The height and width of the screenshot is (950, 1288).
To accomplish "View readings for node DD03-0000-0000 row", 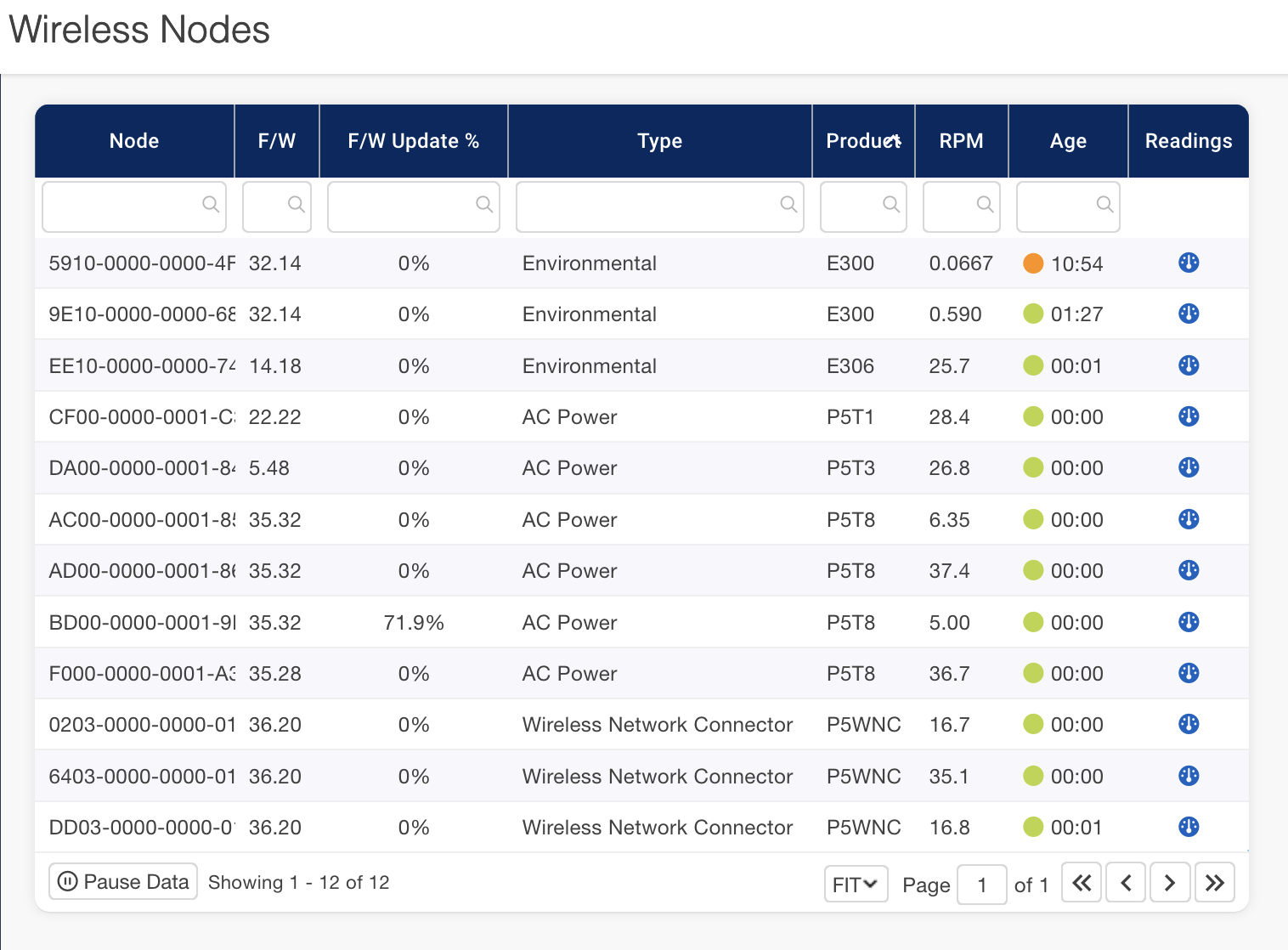I will pos(1188,827).
